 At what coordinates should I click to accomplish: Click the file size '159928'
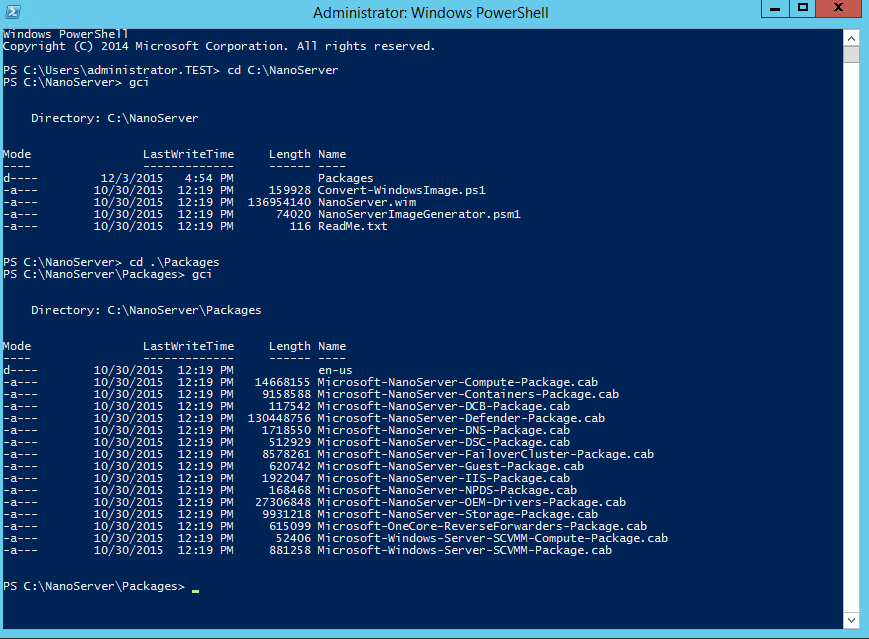(x=290, y=190)
